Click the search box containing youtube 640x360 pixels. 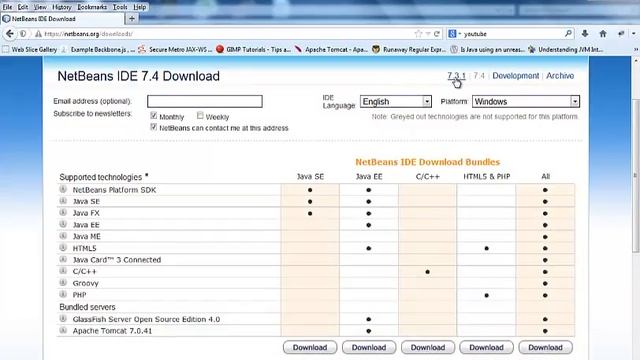click(512, 34)
